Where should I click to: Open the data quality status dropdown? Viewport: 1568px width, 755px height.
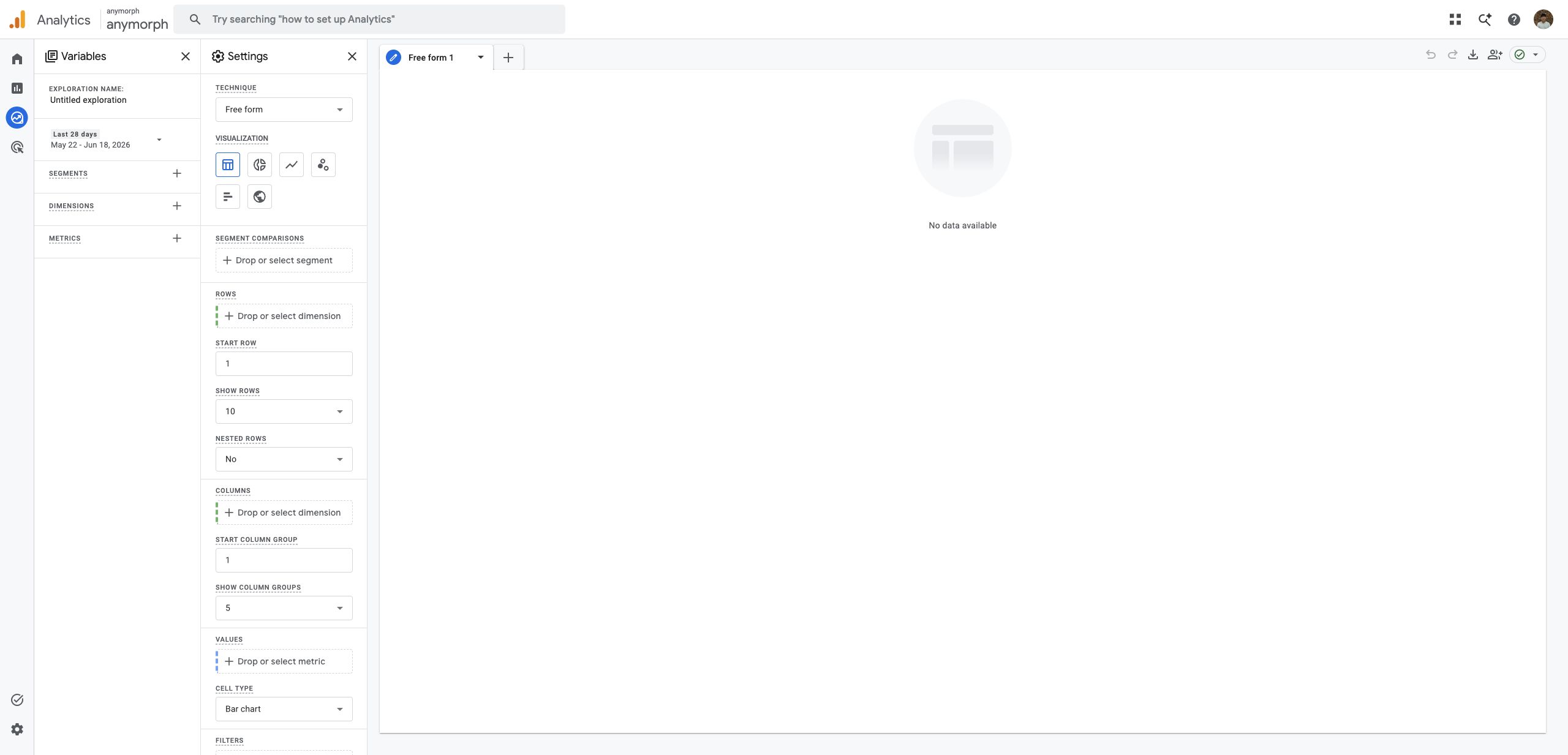point(1528,54)
